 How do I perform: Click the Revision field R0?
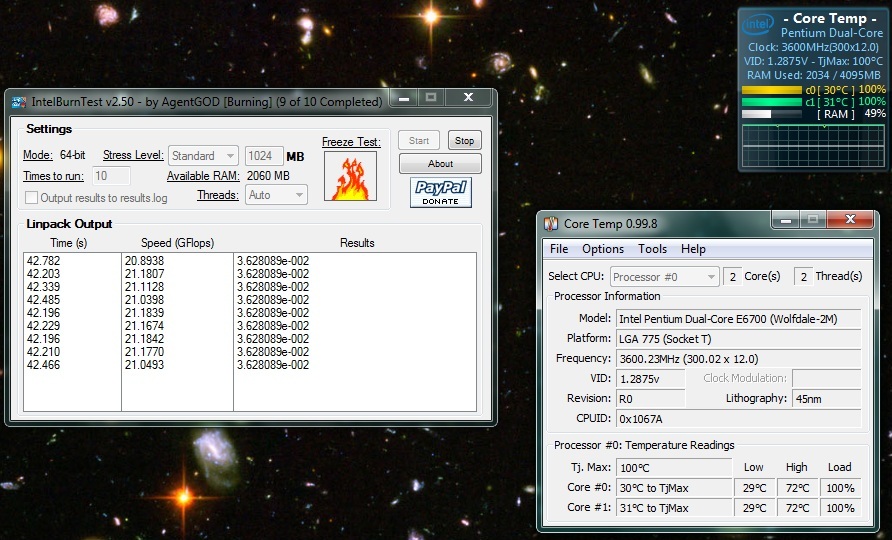coord(651,398)
